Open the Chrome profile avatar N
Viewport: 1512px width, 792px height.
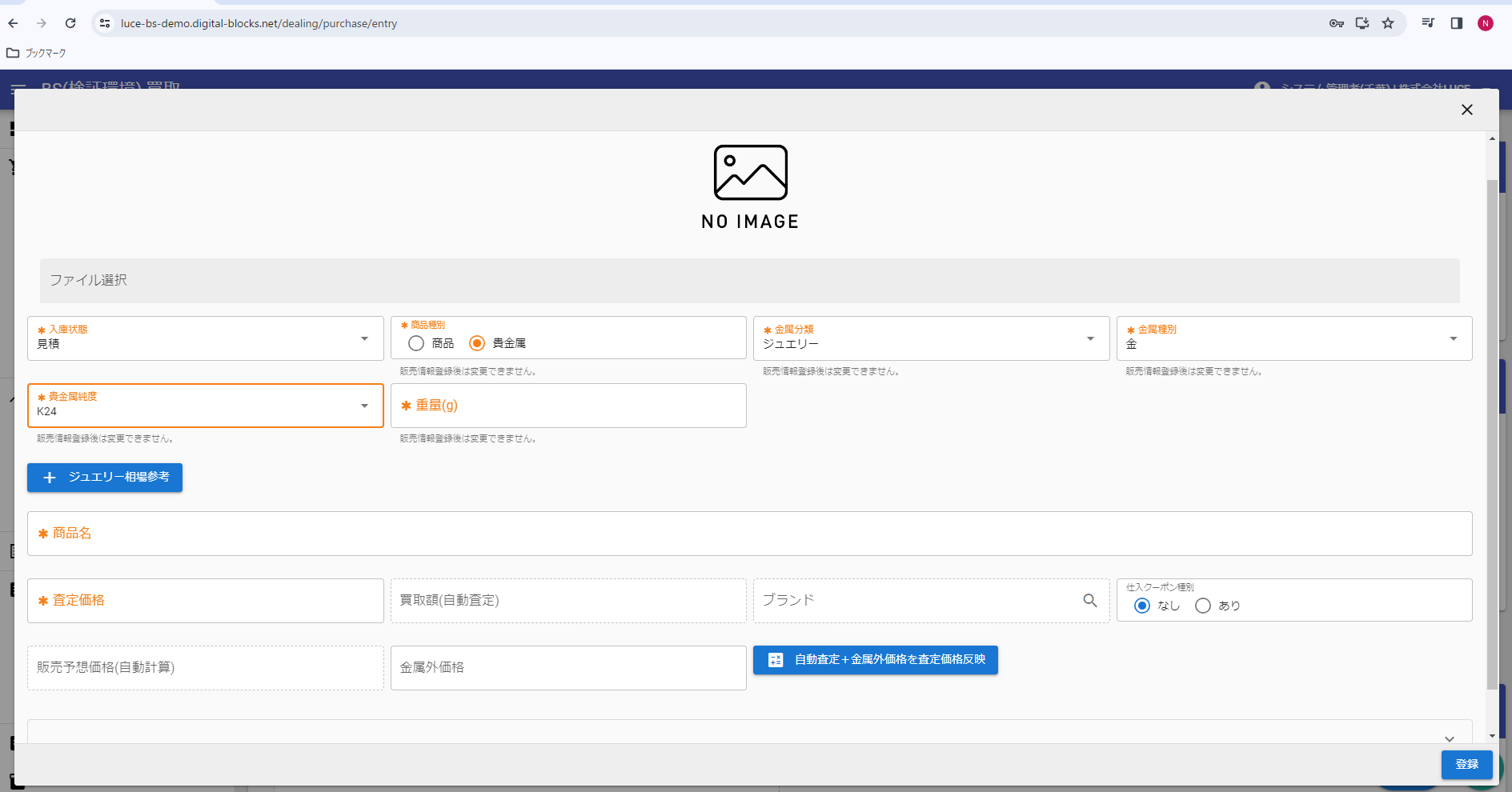click(1486, 23)
